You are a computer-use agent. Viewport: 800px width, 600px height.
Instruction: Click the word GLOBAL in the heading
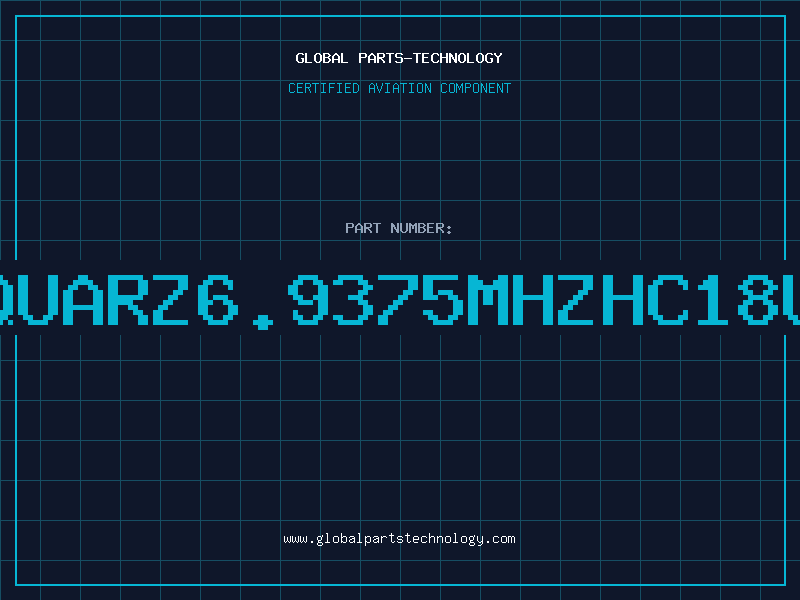click(322, 58)
